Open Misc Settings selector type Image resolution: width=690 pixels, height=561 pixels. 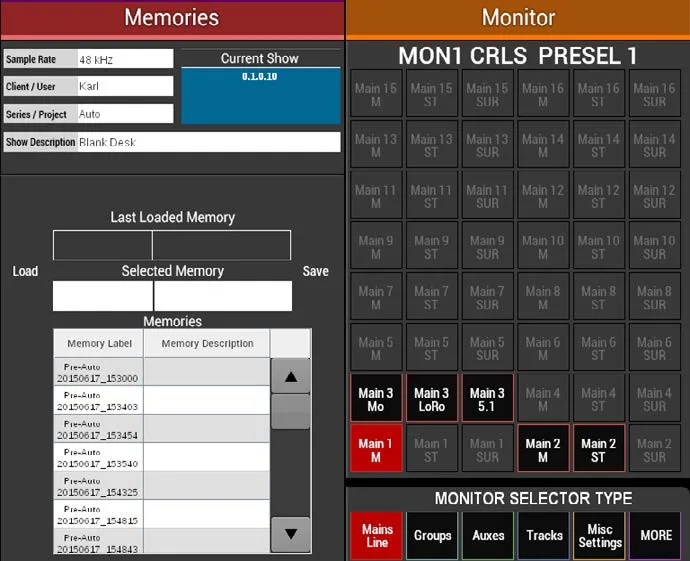click(x=599, y=535)
